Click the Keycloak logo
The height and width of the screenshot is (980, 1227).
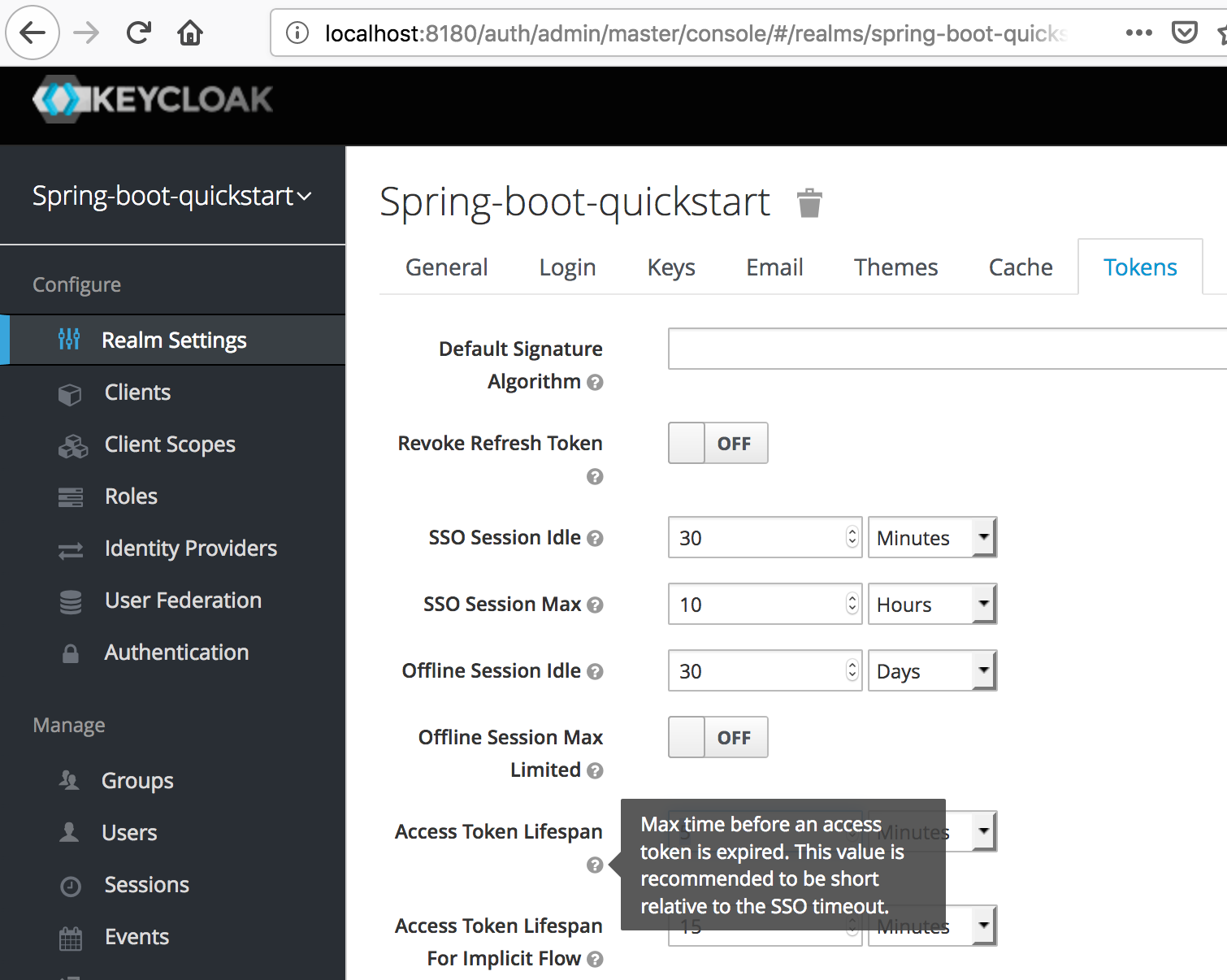coord(153,99)
